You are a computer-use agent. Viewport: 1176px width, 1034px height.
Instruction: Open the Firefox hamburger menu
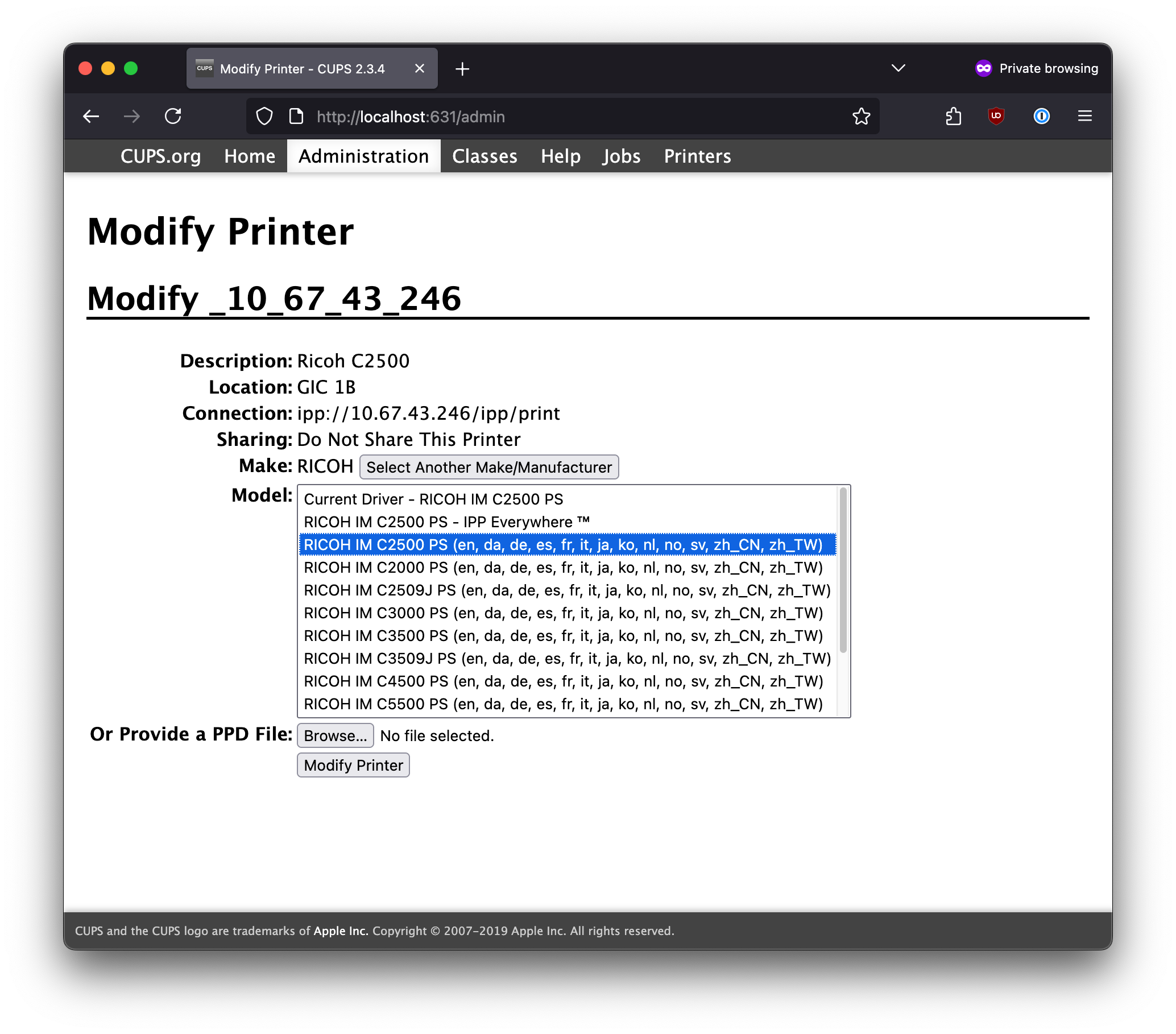coord(1084,117)
